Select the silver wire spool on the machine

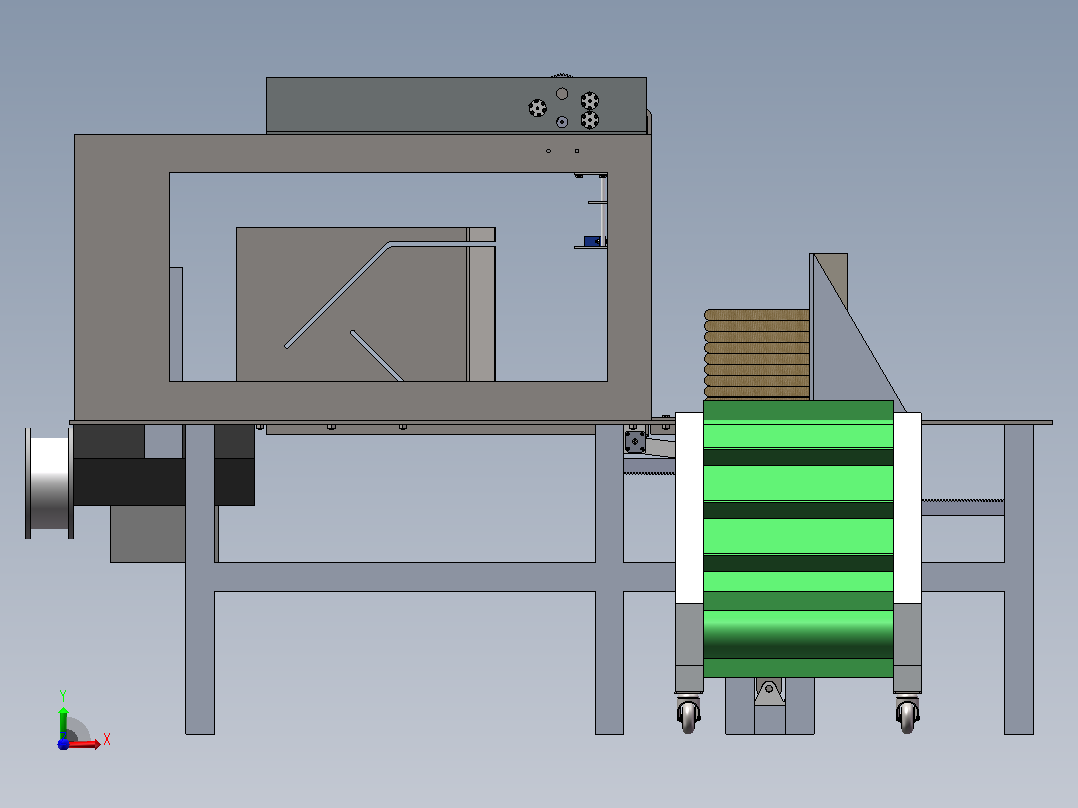coord(49,483)
